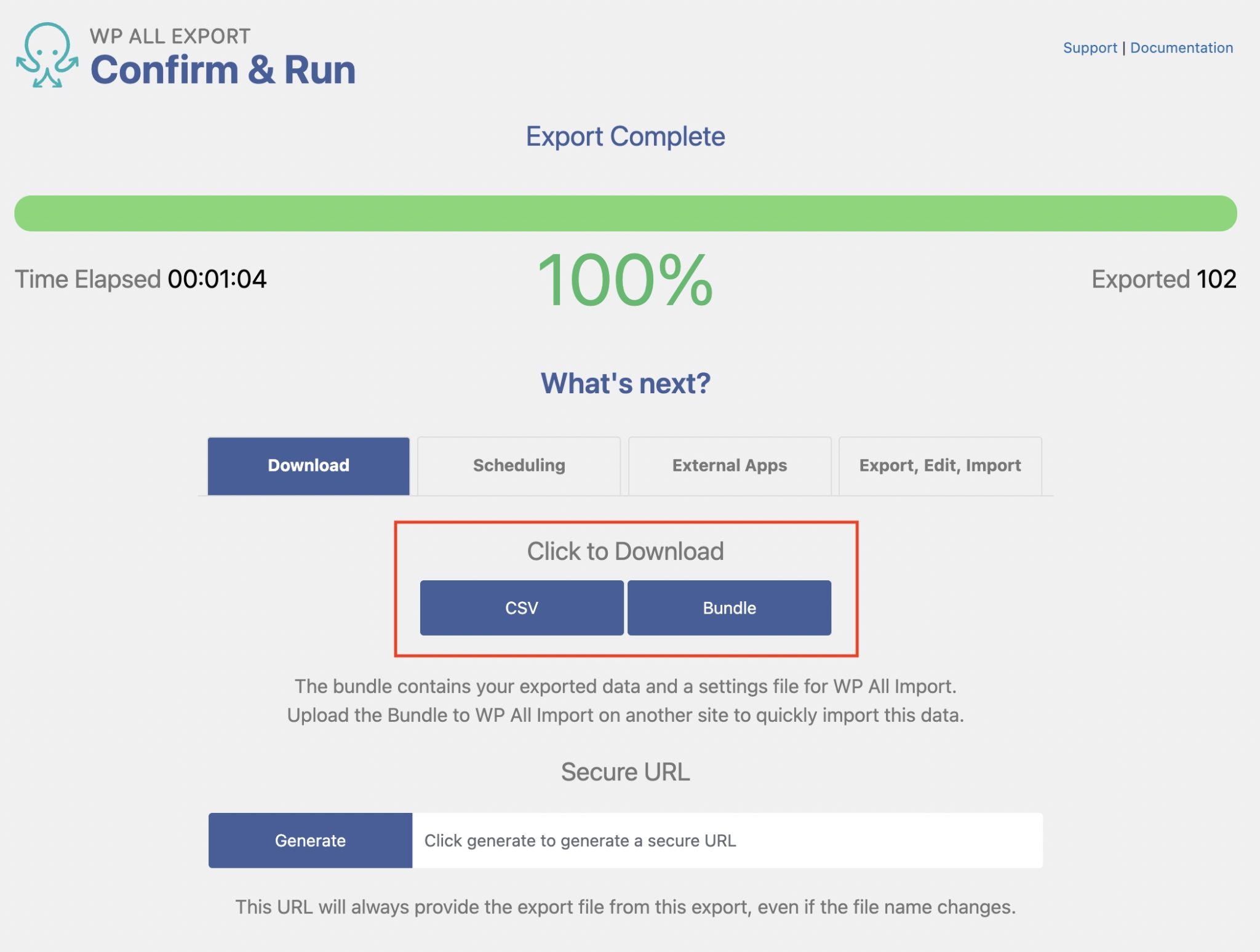The height and width of the screenshot is (952, 1260).
Task: Click the Generate secure URL button
Action: click(310, 840)
